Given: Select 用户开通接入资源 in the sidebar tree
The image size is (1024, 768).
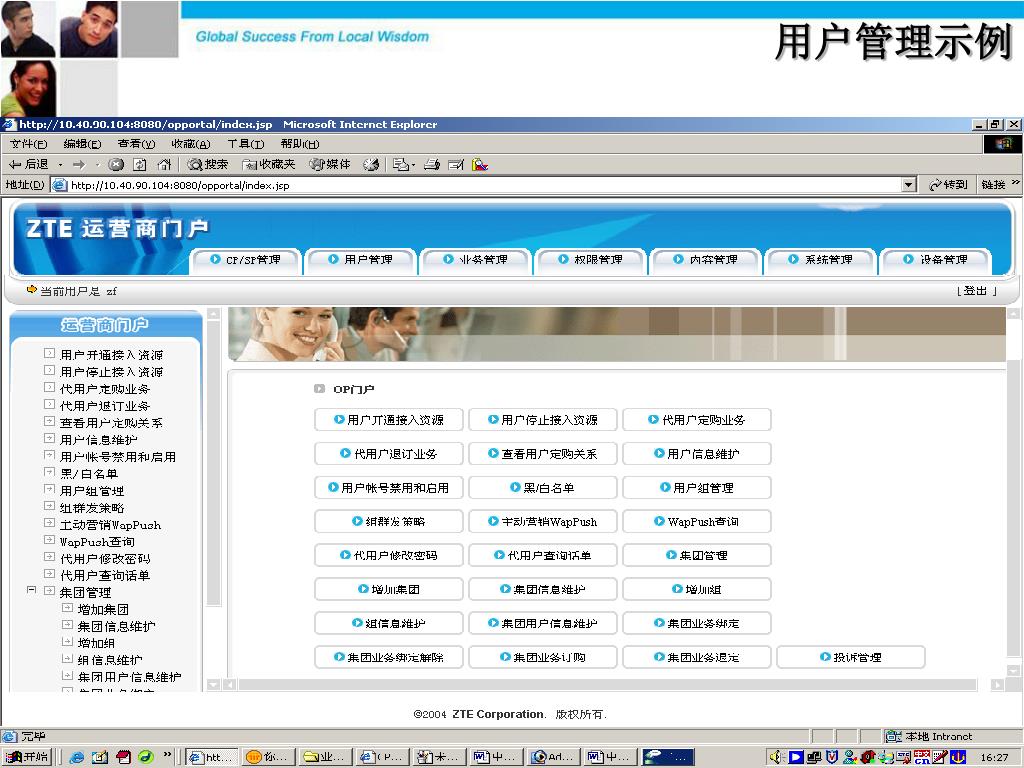Looking at the screenshot, I should (x=111, y=355).
